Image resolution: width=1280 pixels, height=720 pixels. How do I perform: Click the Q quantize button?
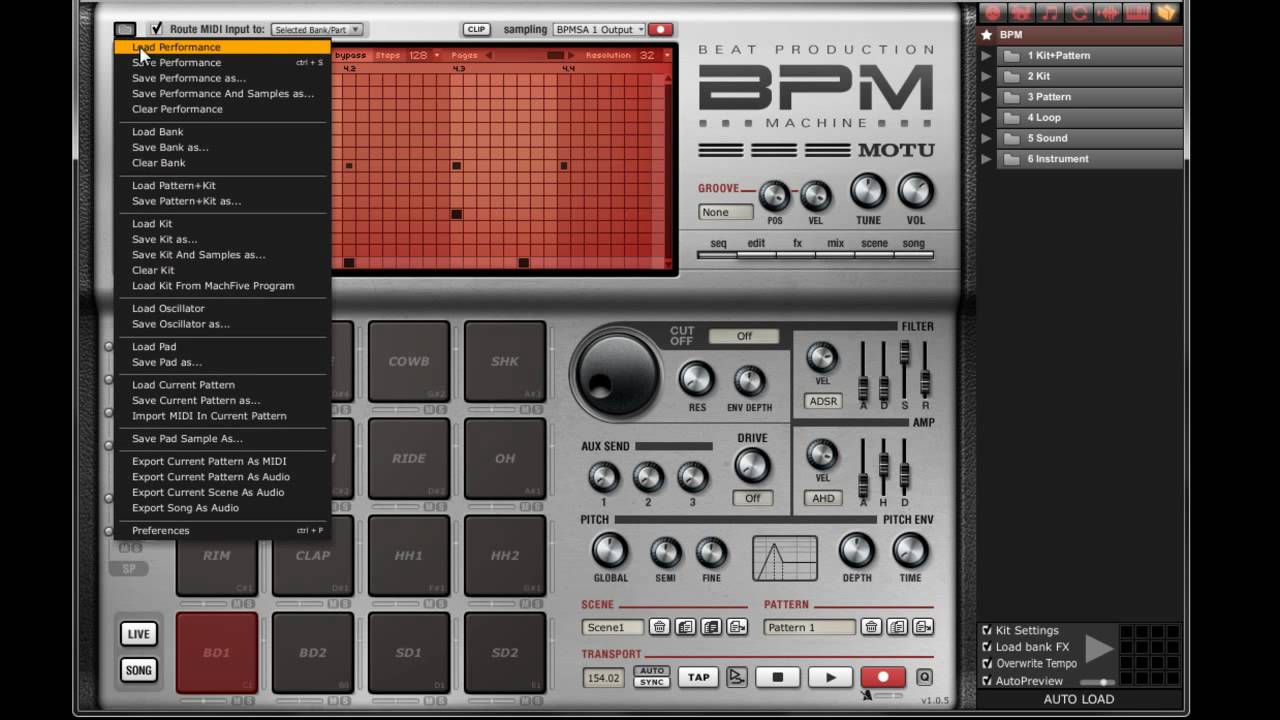click(x=924, y=677)
